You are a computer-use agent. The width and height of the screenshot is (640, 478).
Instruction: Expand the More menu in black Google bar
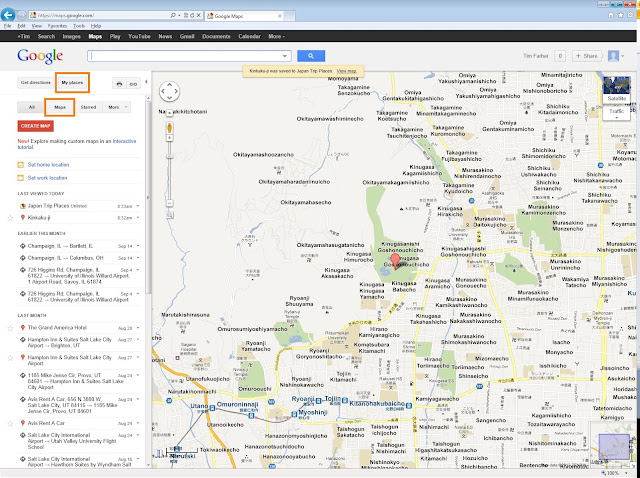click(x=276, y=36)
